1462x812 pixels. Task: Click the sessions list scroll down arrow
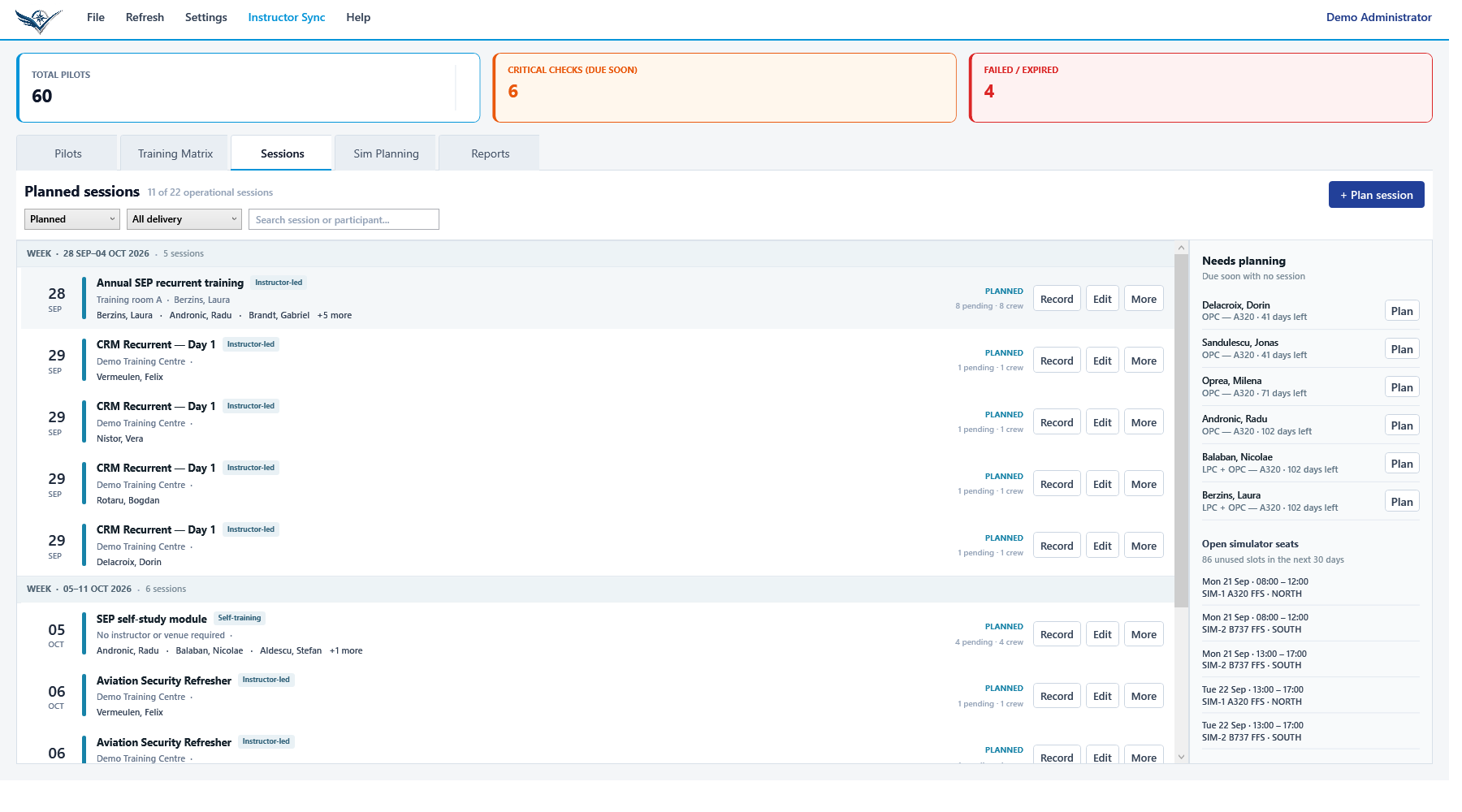(1182, 757)
